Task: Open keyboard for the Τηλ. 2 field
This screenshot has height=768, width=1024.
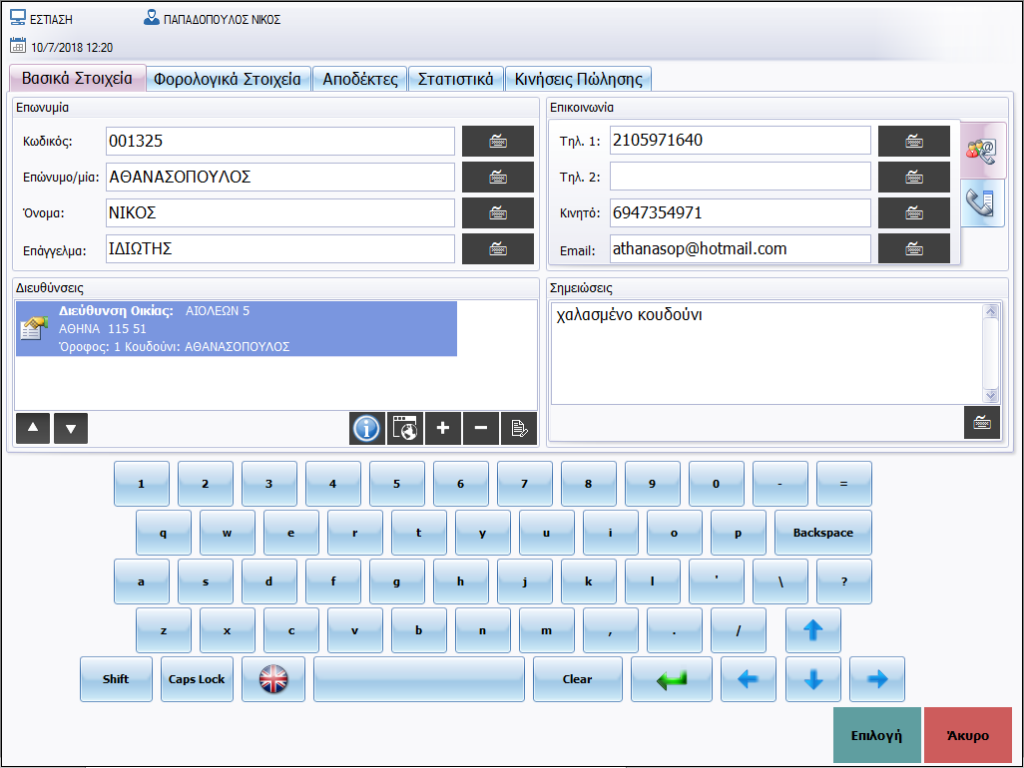Action: tap(914, 177)
